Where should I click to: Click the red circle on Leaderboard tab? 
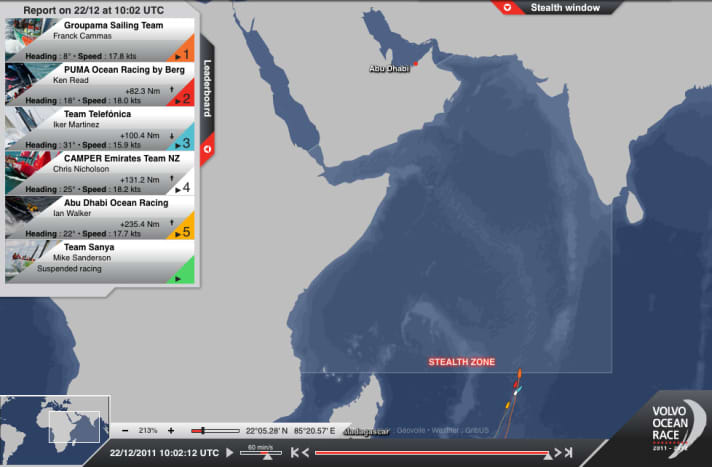(x=207, y=149)
